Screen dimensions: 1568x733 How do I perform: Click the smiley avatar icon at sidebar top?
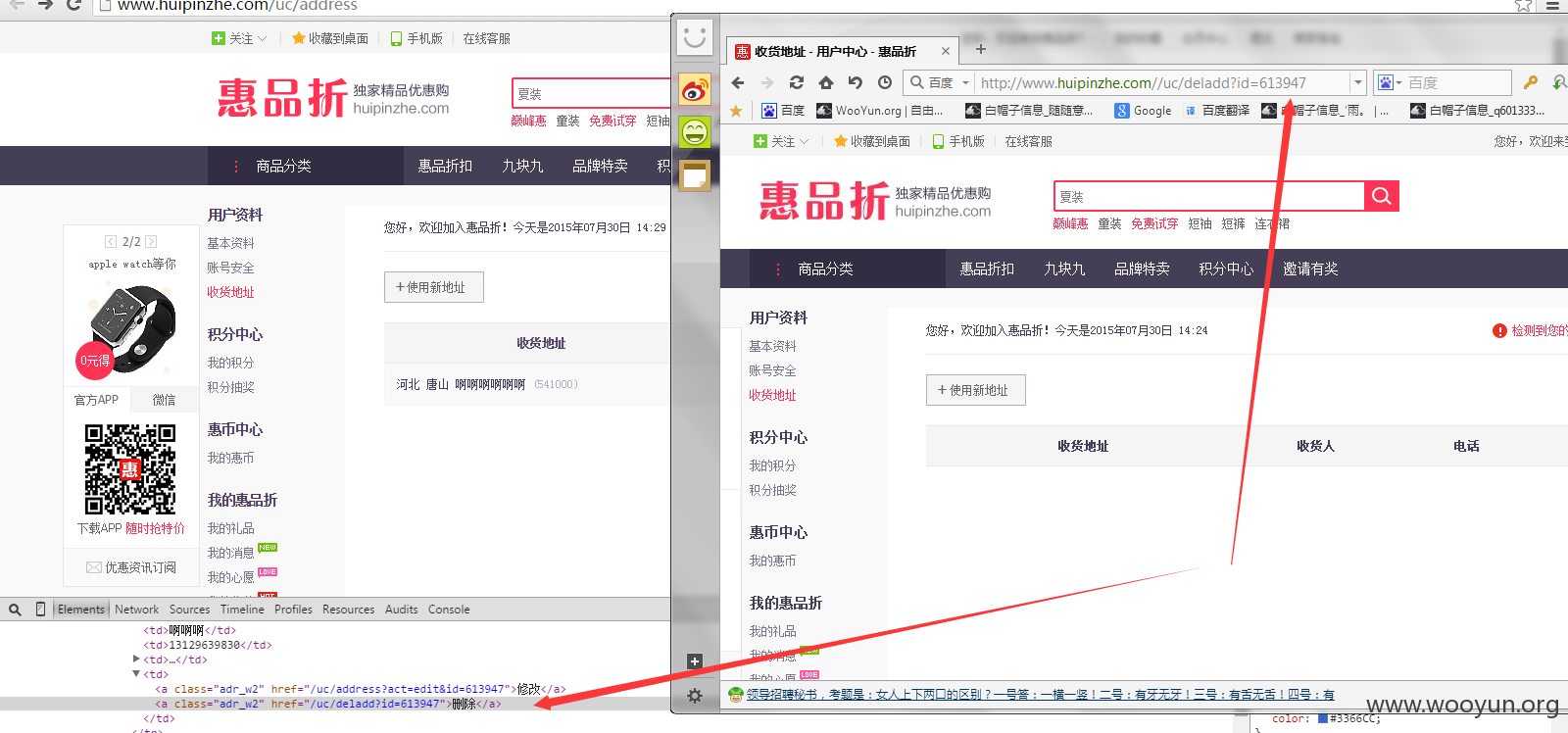click(x=695, y=38)
